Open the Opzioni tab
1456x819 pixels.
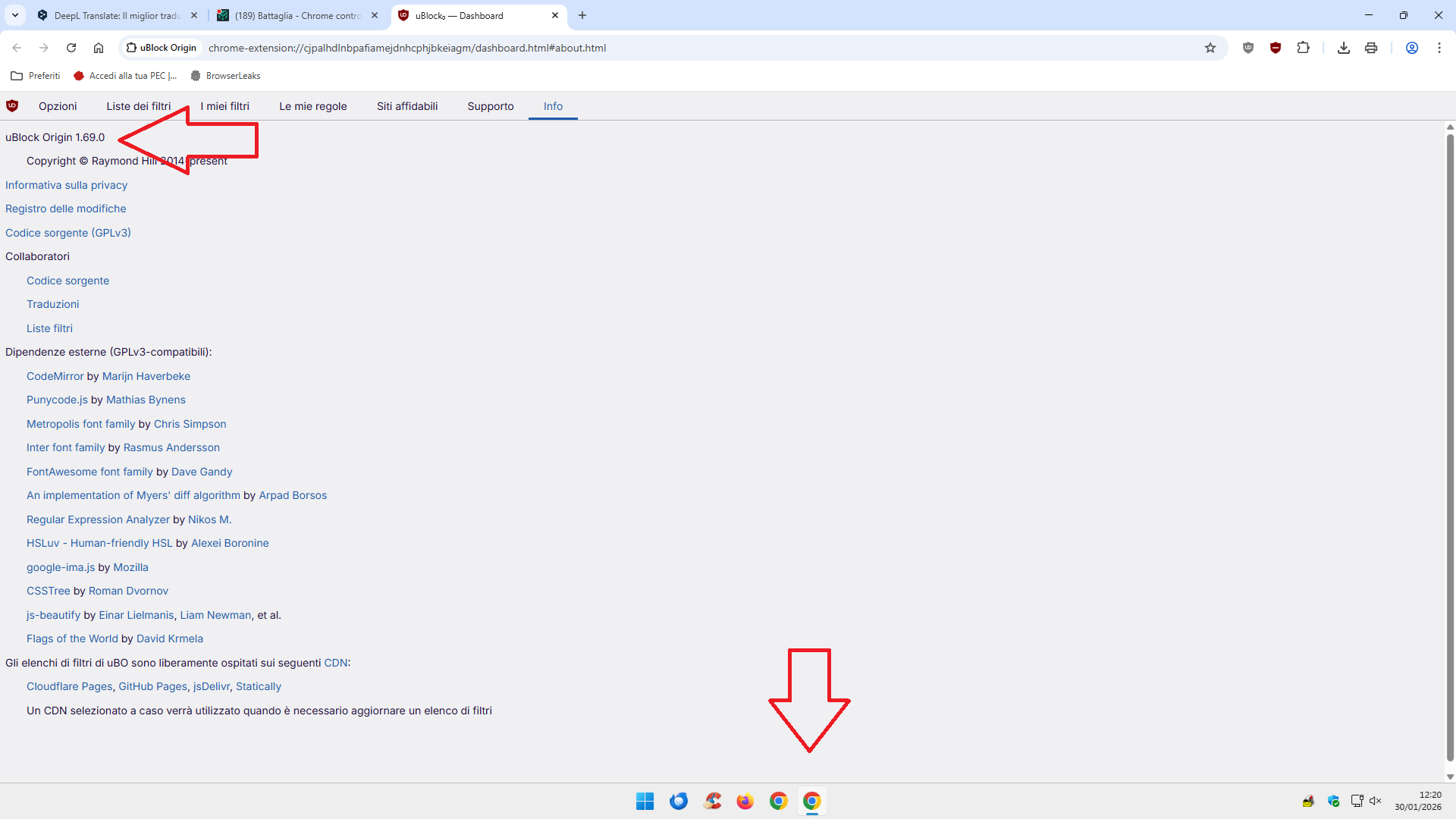coord(58,106)
